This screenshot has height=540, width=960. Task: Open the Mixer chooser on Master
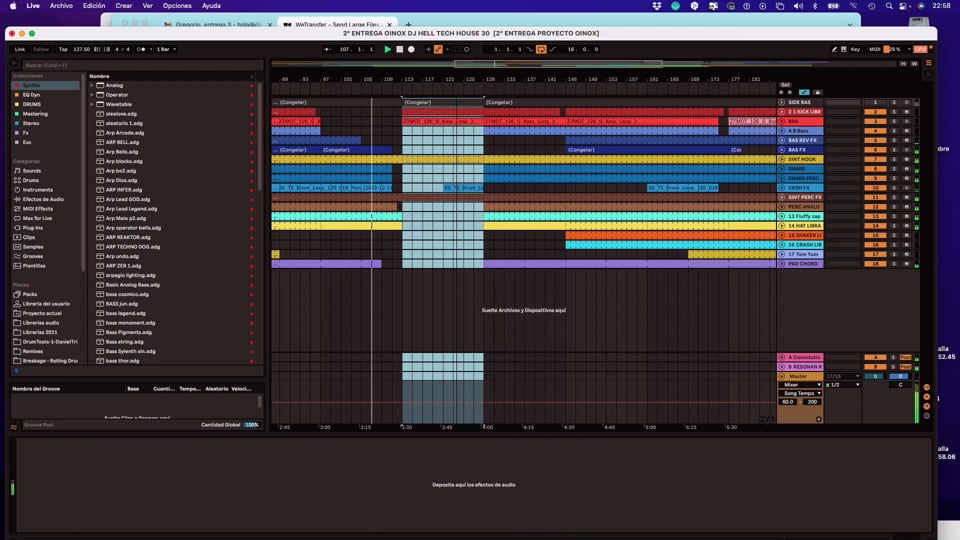800,385
